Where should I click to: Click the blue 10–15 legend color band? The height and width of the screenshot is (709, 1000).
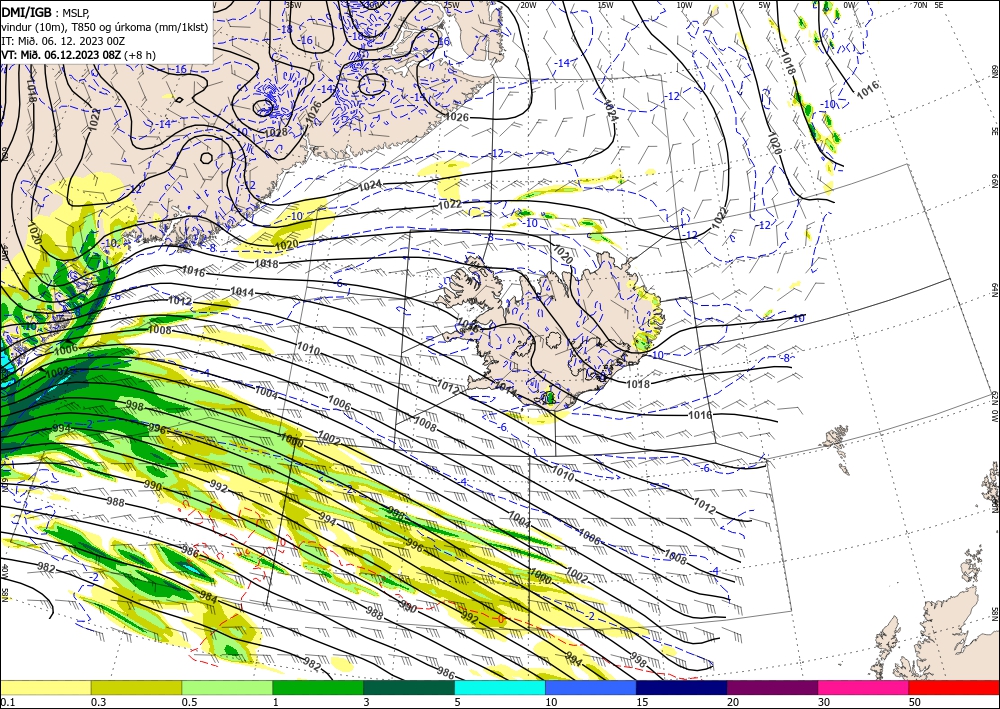(591, 687)
